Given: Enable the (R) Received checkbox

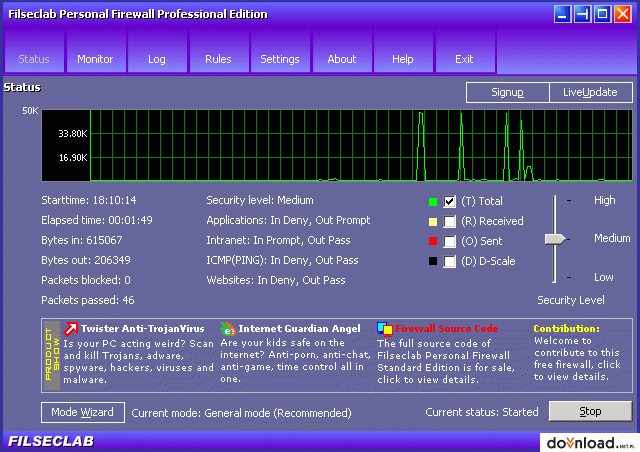Looking at the screenshot, I should [x=449, y=221].
